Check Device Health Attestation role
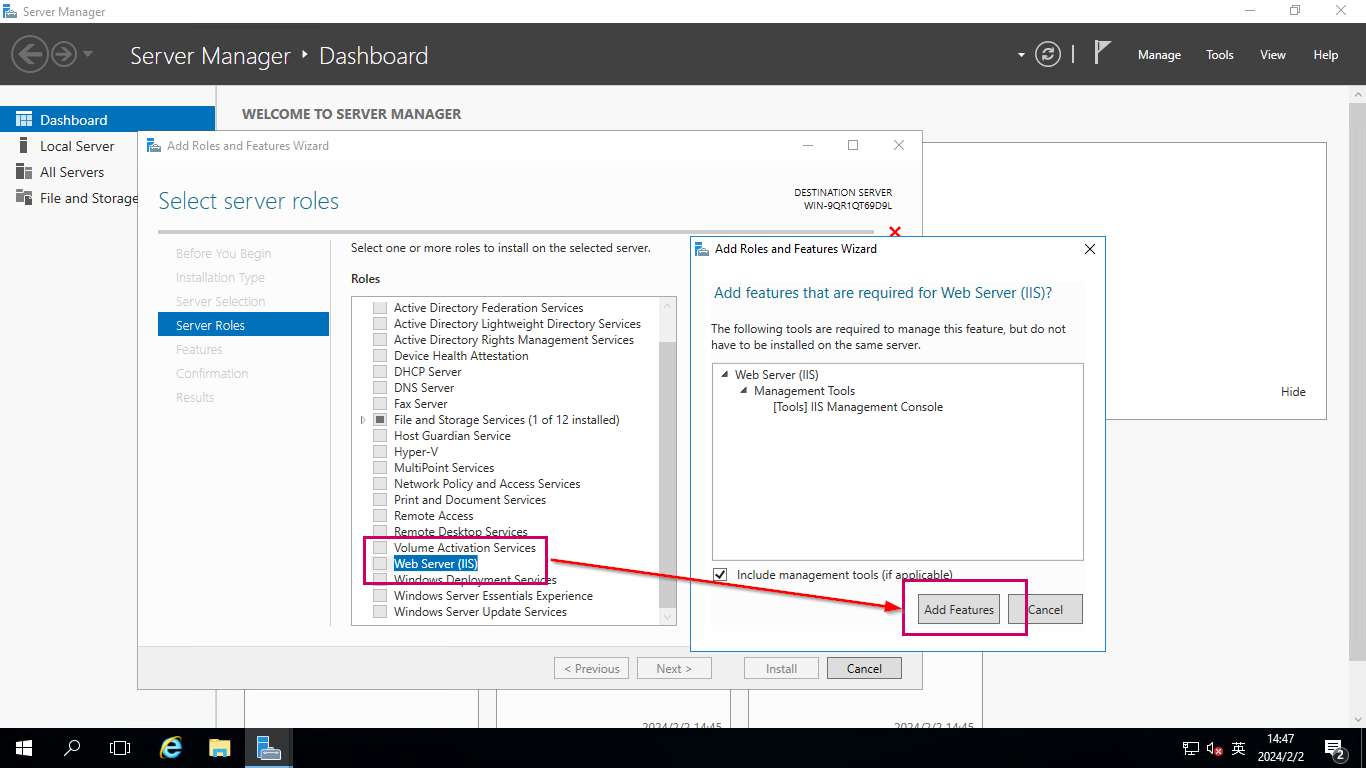Image resolution: width=1366 pixels, height=768 pixels. pyautogui.click(x=379, y=356)
